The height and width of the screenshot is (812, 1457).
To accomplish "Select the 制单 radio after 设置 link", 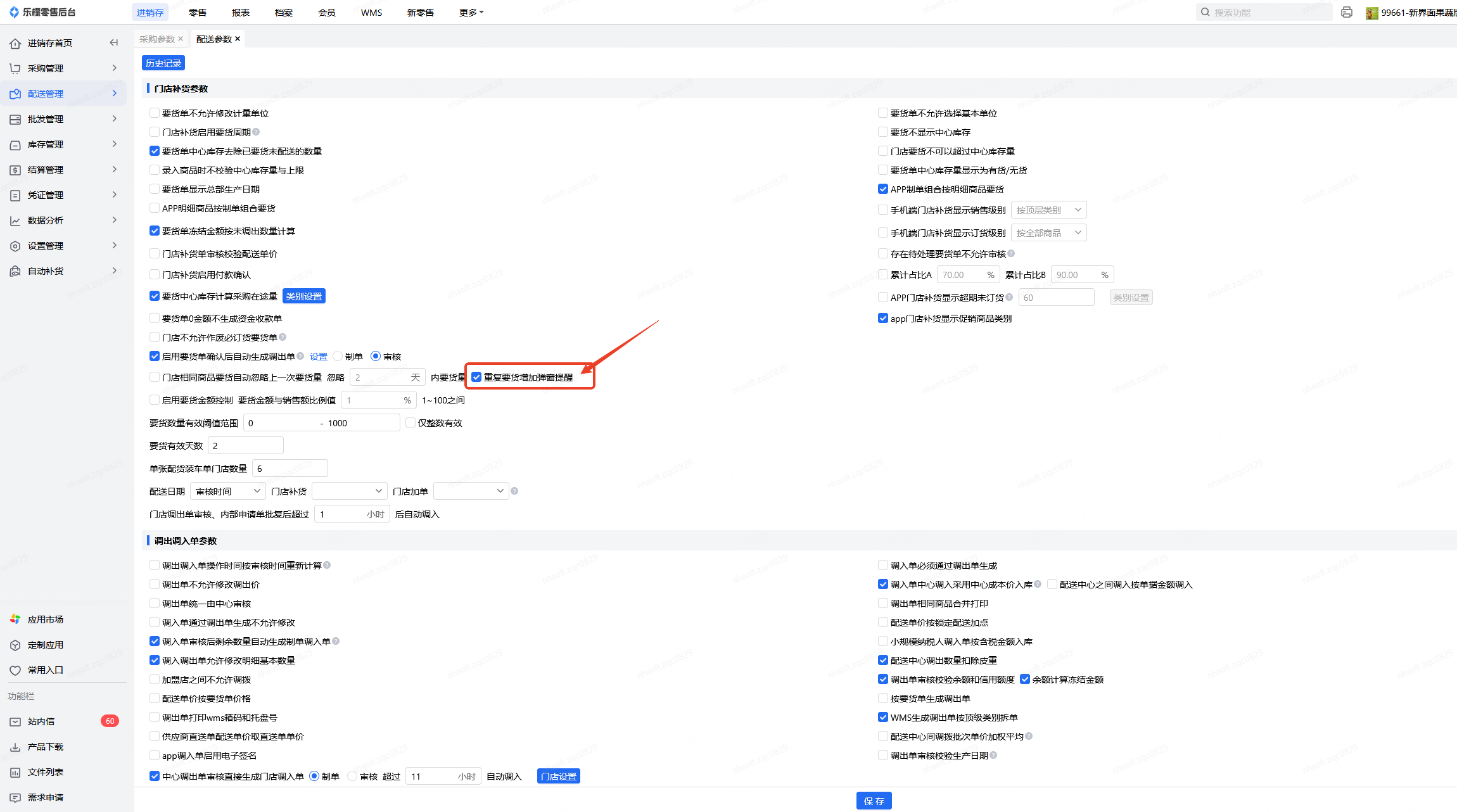I will (x=338, y=356).
